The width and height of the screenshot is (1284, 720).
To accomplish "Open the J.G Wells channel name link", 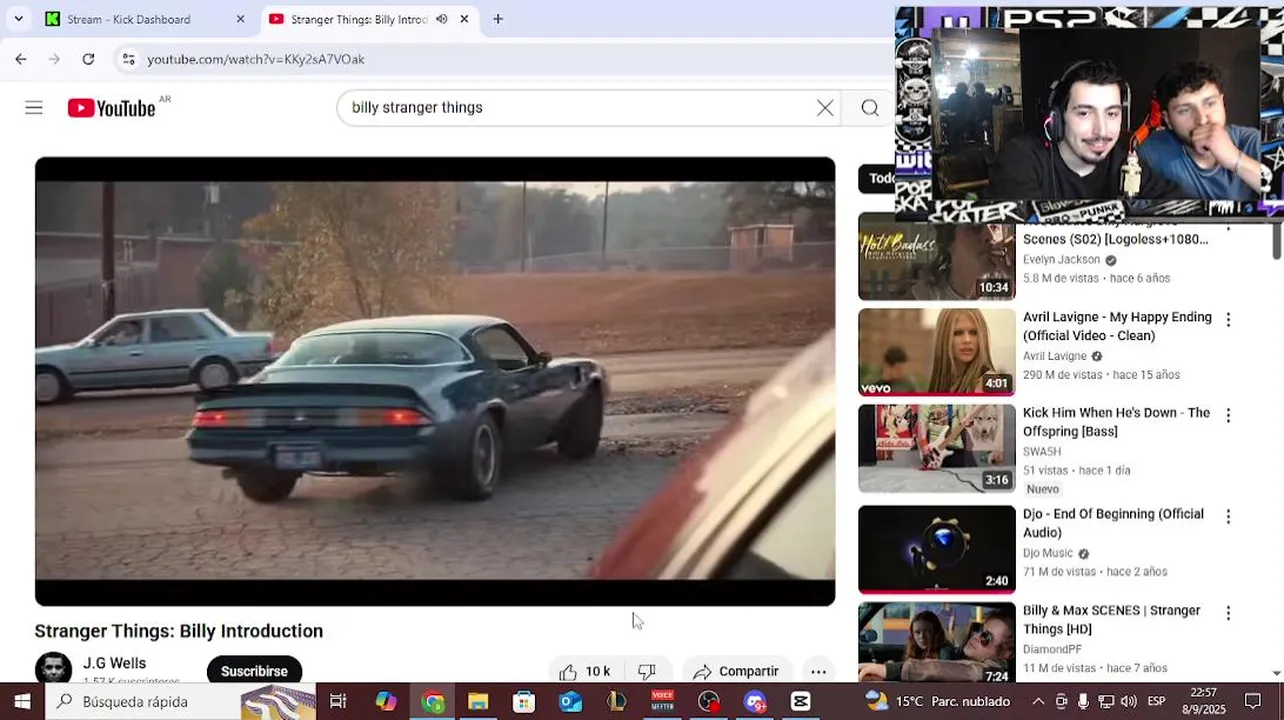I will pyautogui.click(x=114, y=663).
